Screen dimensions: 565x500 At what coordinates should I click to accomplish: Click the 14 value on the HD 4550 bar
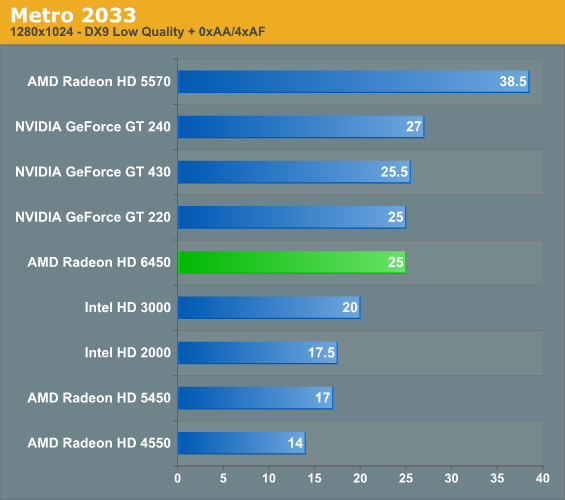click(x=295, y=443)
